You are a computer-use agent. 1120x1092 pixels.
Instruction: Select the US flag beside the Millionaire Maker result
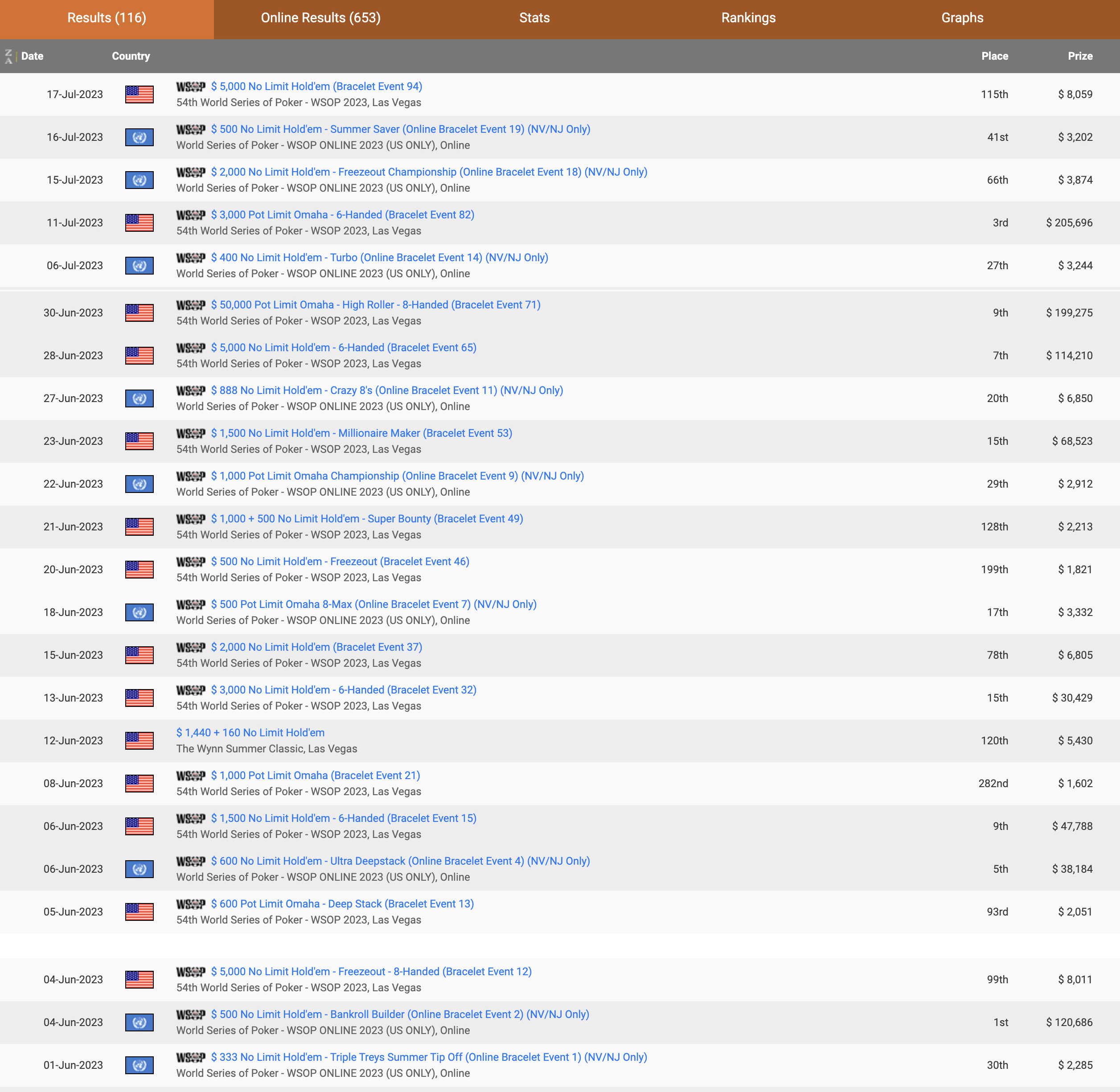[x=139, y=441]
